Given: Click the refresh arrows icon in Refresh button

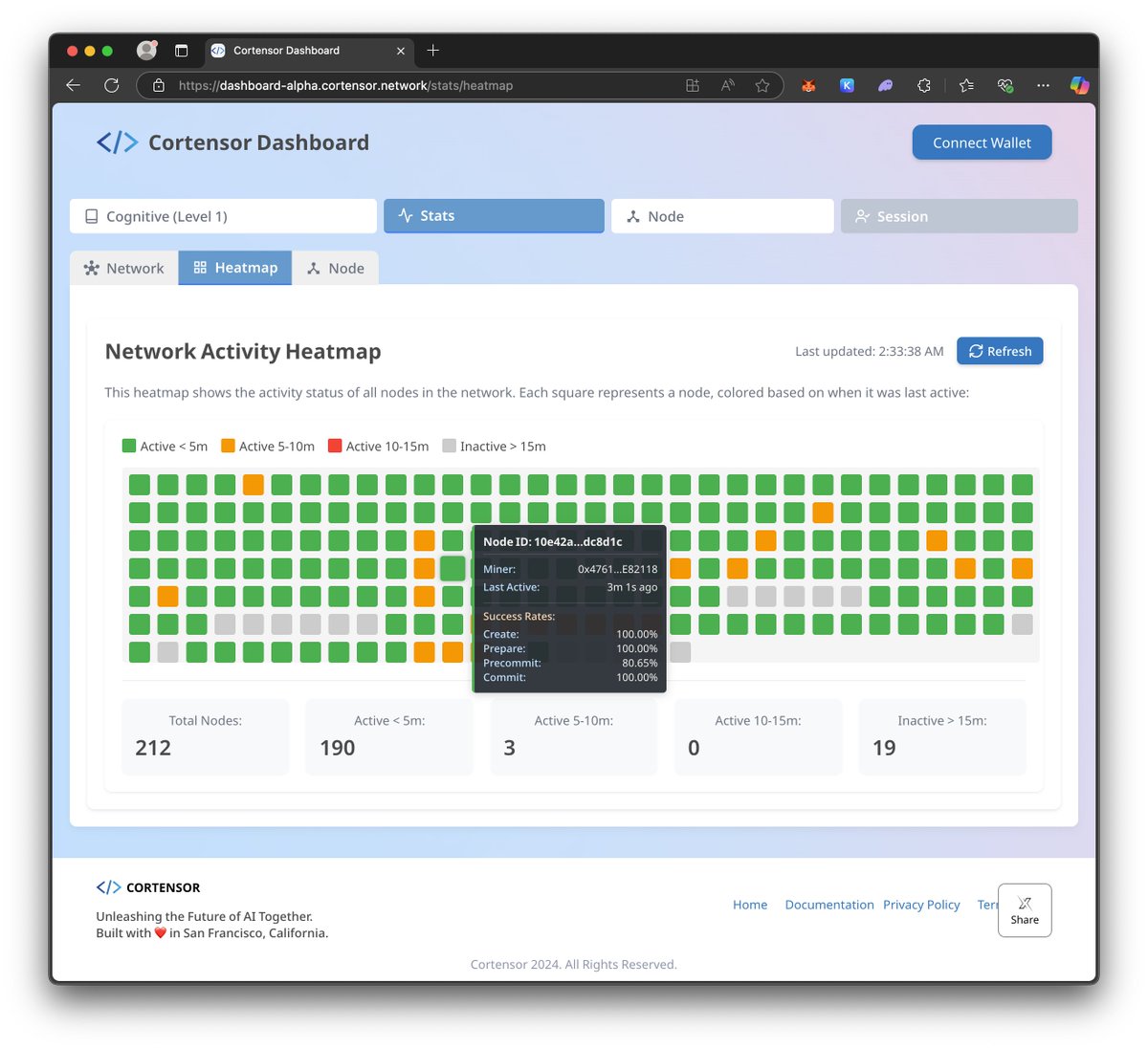Looking at the screenshot, I should point(975,351).
